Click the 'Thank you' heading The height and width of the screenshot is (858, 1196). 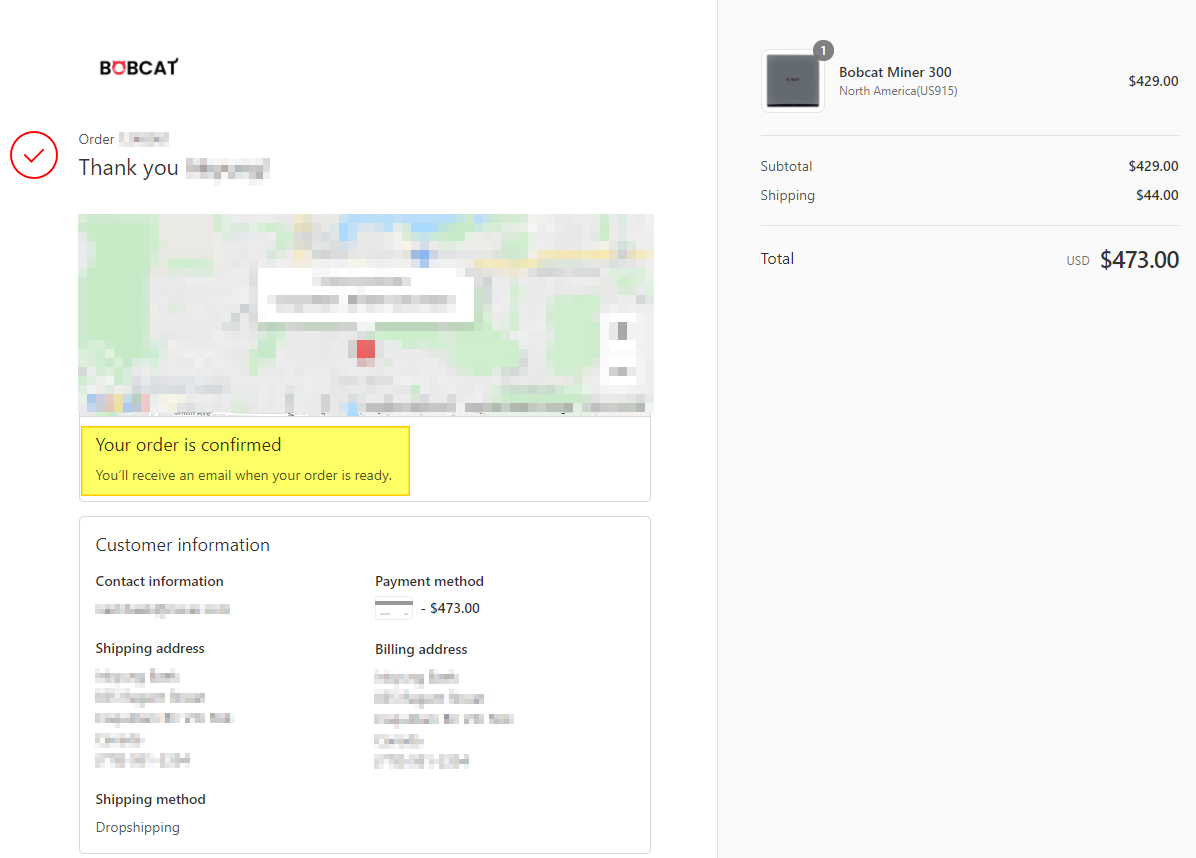point(128,167)
